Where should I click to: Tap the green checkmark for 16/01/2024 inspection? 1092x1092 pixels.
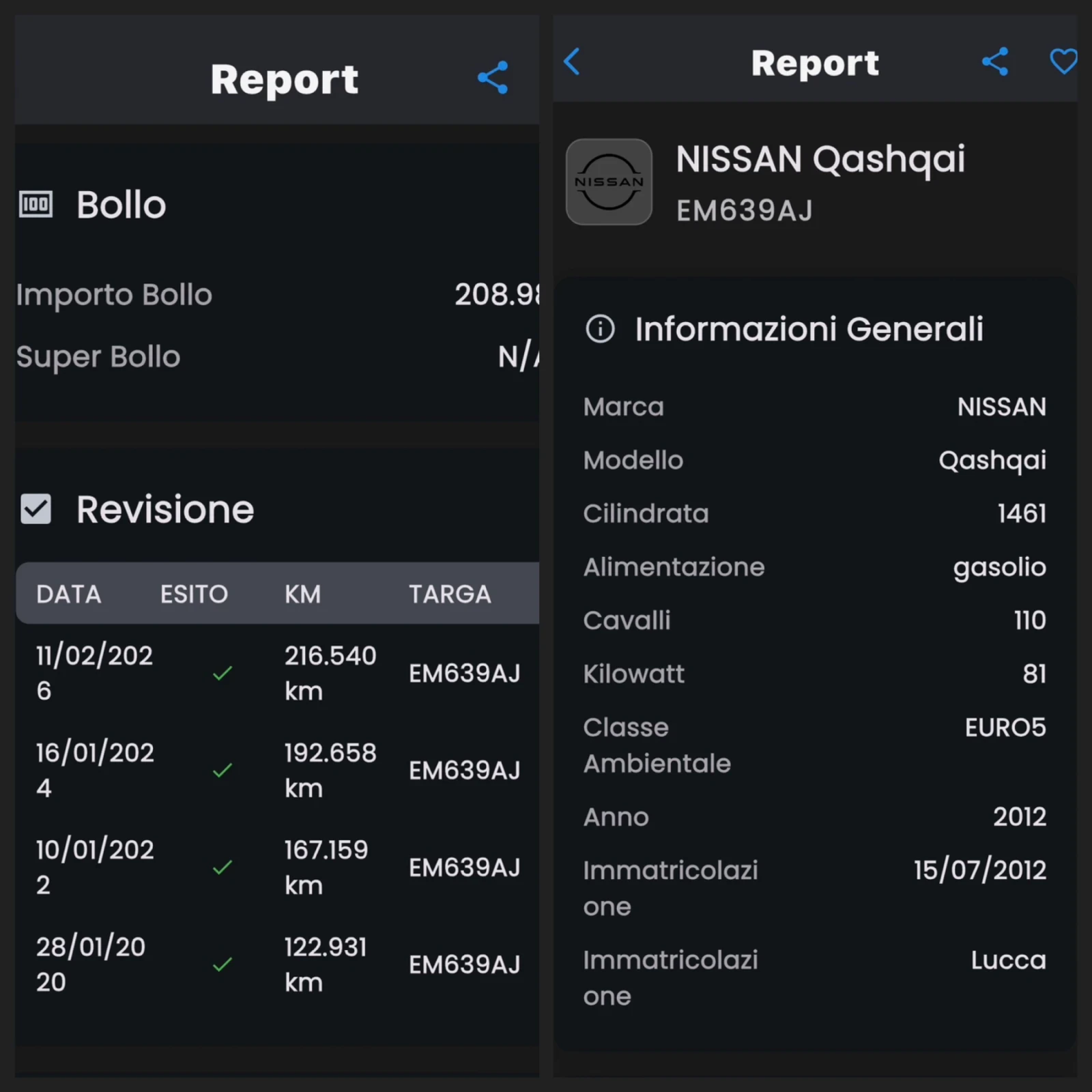point(222,771)
